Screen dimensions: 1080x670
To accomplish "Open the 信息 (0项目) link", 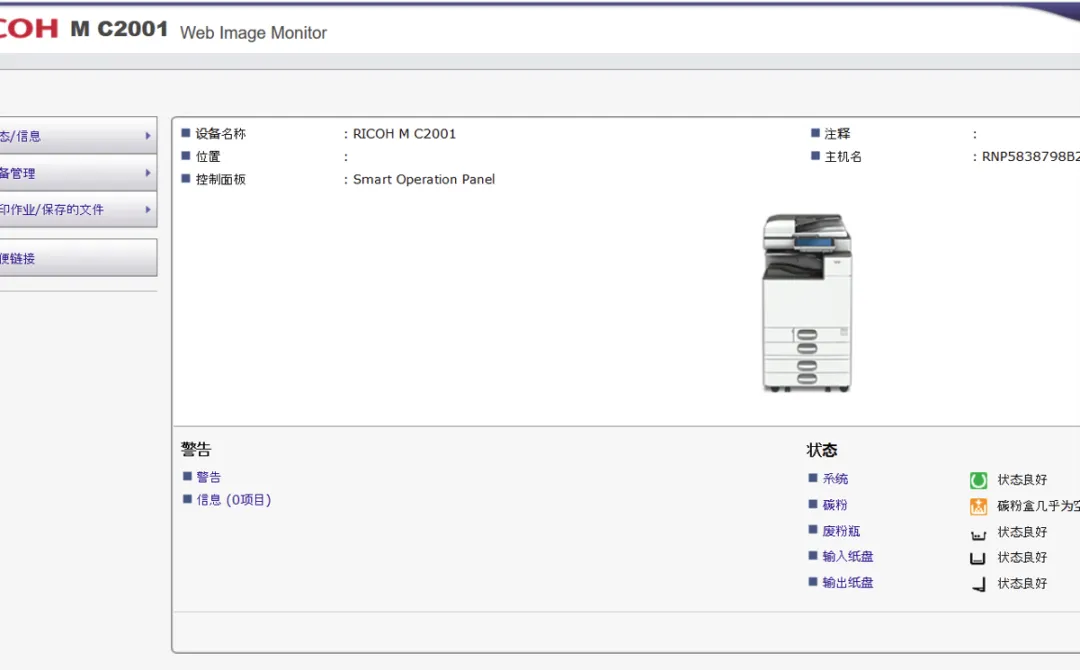I will (233, 499).
